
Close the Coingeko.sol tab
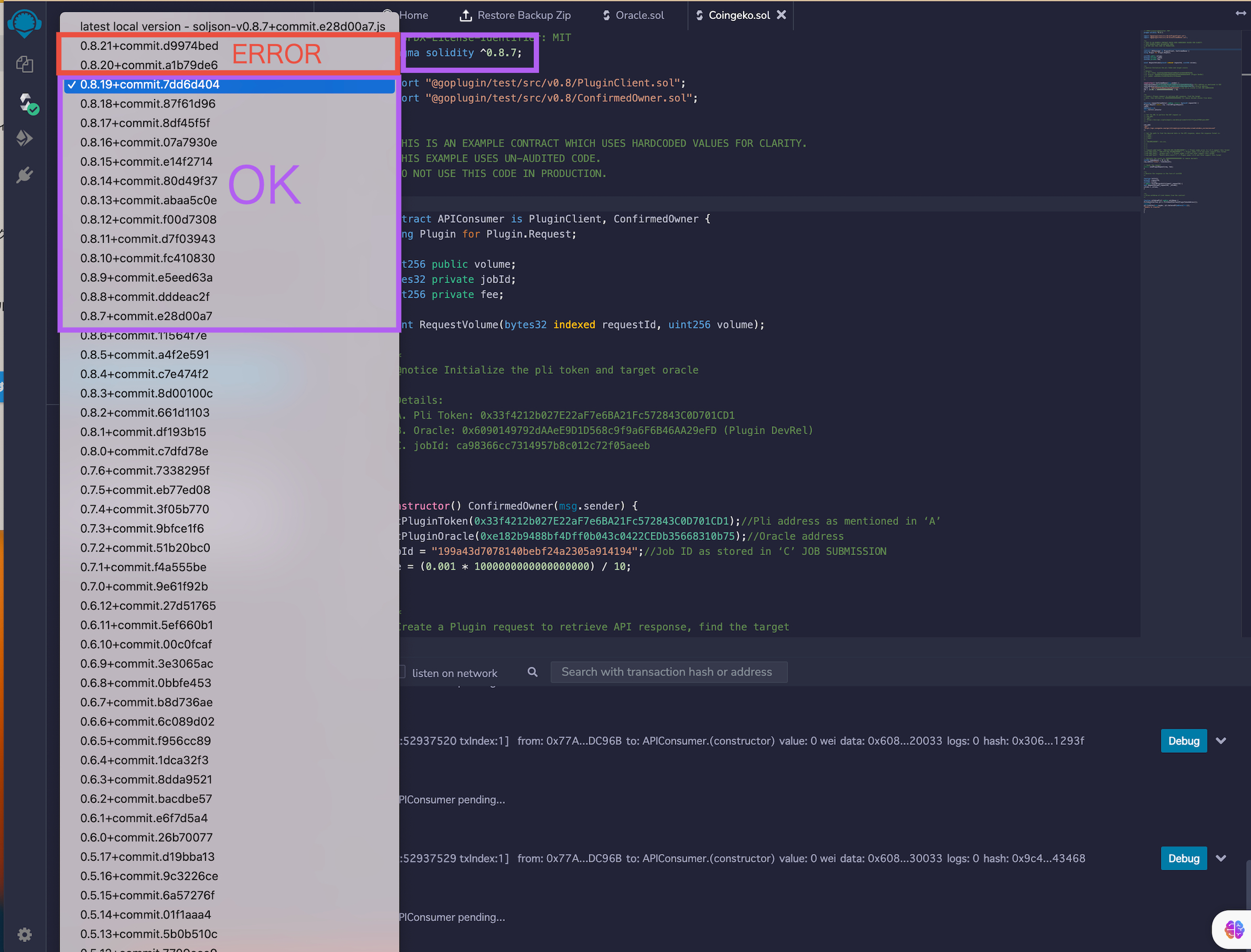pos(781,15)
